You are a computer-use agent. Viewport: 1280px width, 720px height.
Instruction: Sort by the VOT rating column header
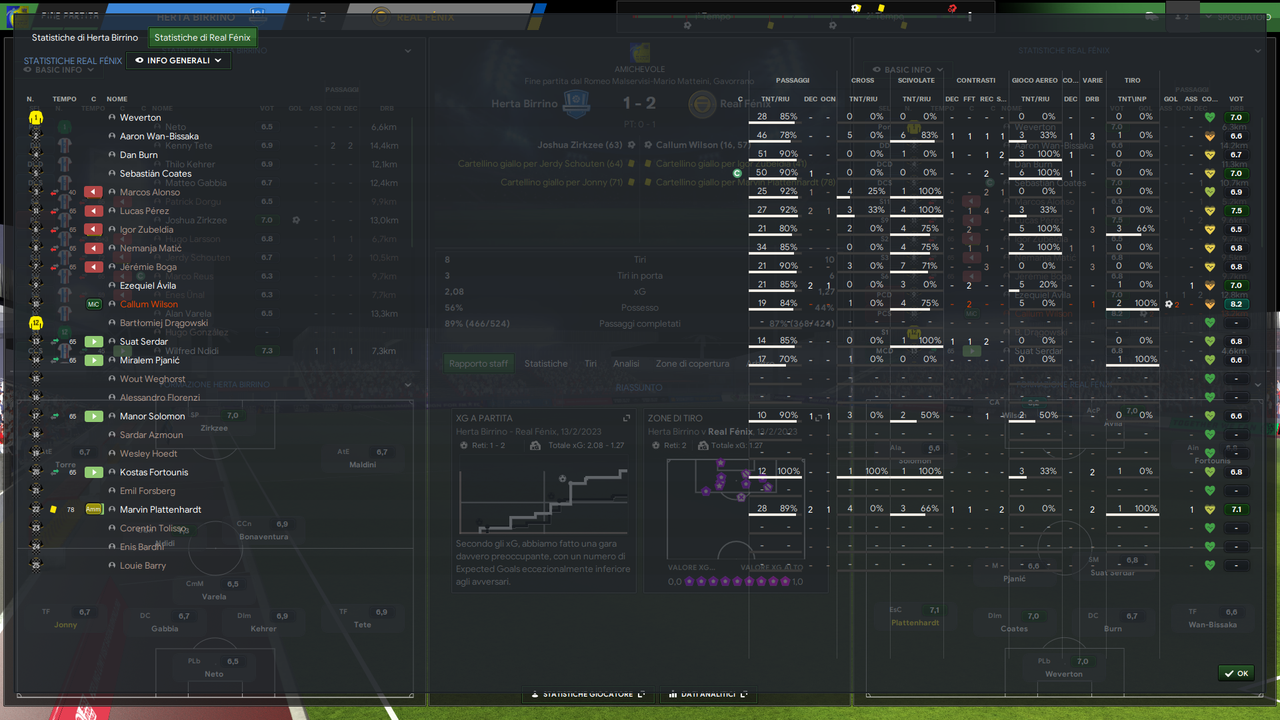(x=1236, y=99)
